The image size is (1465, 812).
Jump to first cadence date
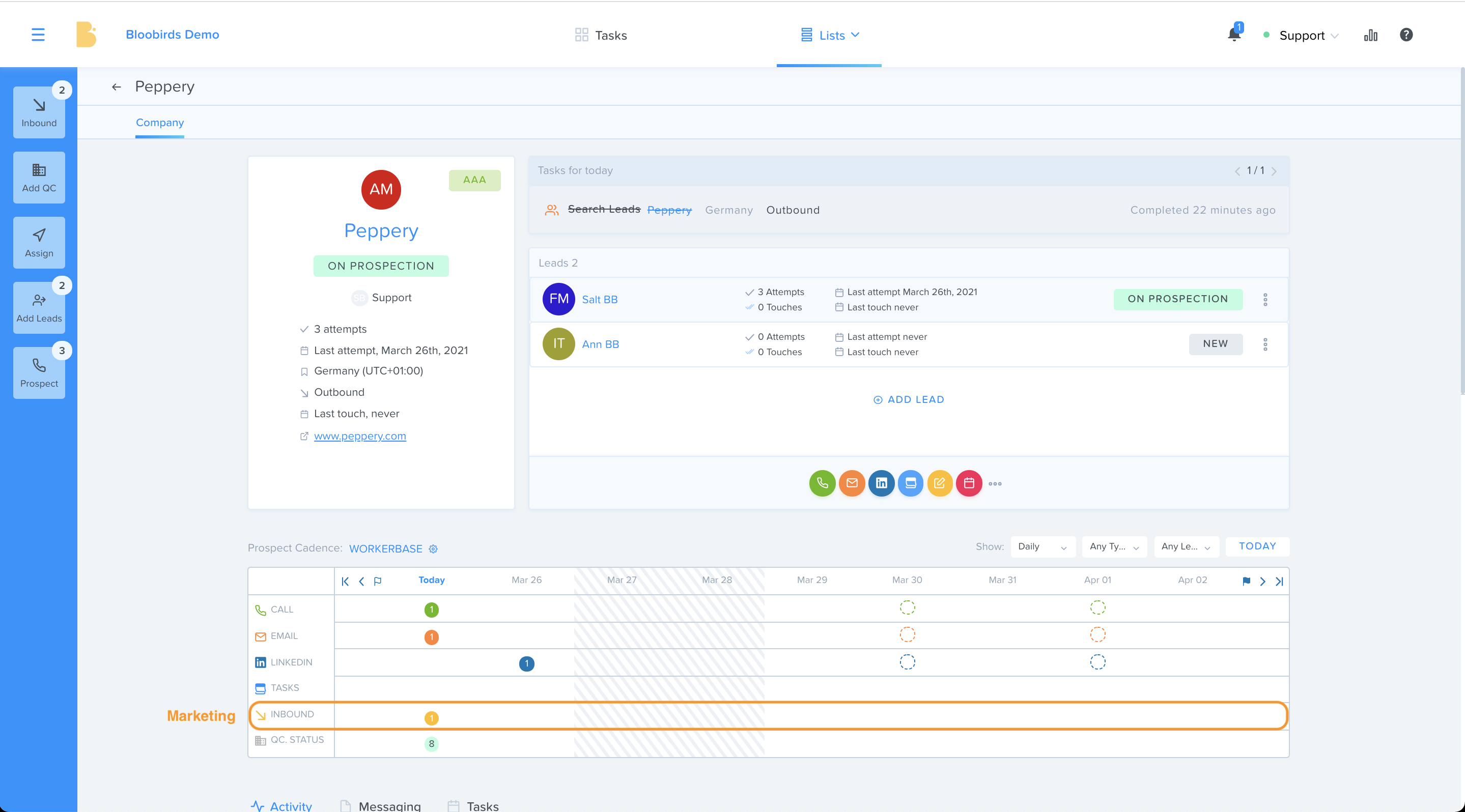[345, 582]
